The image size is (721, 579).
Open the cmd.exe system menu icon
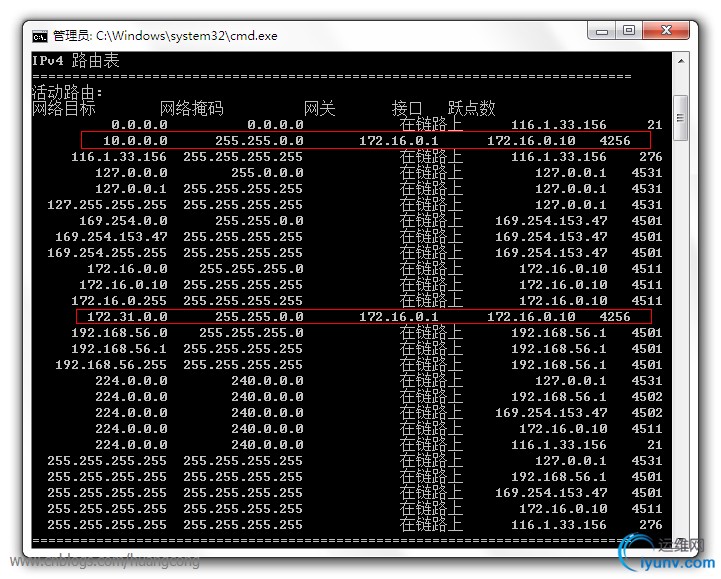click(x=40, y=36)
